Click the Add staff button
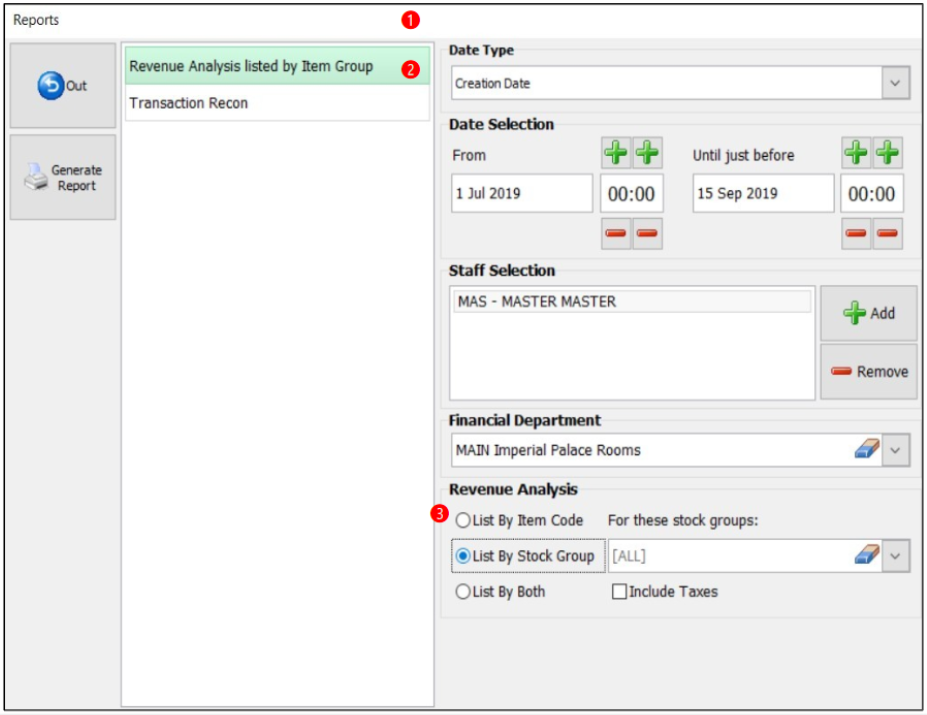Image resolution: width=927 pixels, height=715 pixels. point(868,313)
